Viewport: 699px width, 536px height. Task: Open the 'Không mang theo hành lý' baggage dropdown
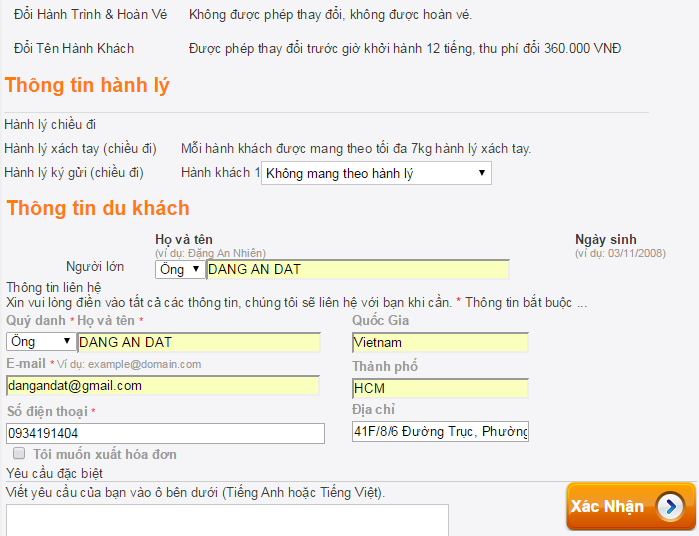point(376,174)
